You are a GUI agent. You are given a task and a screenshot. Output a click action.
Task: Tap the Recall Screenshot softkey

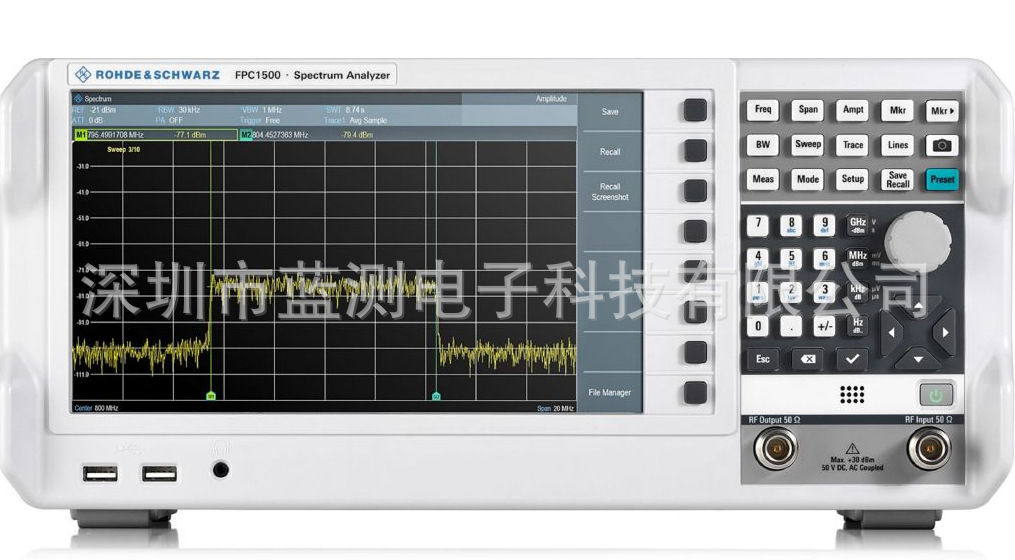click(x=610, y=192)
